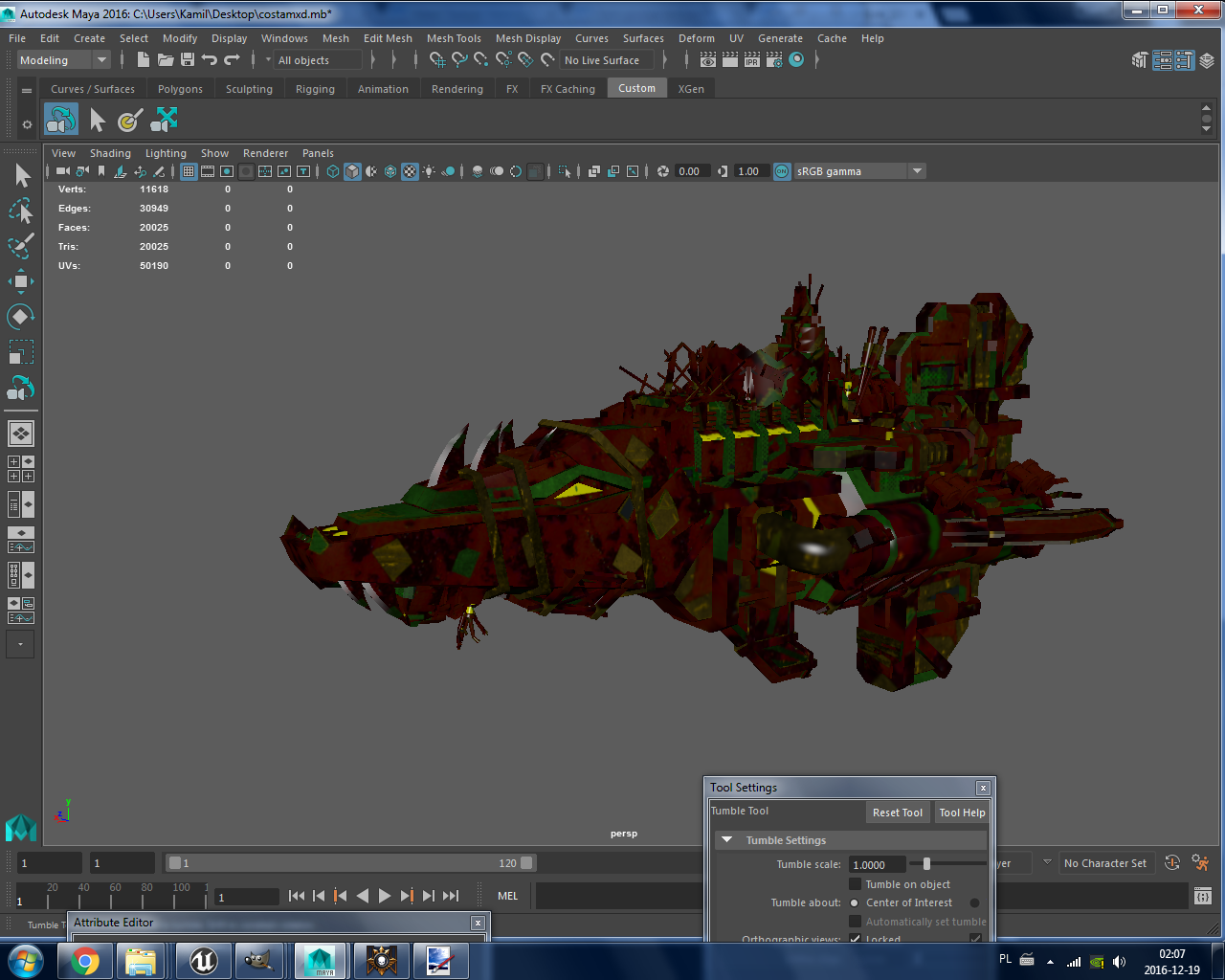Pick the Scale tool from the toolbox
The height and width of the screenshot is (980, 1225).
[x=21, y=352]
